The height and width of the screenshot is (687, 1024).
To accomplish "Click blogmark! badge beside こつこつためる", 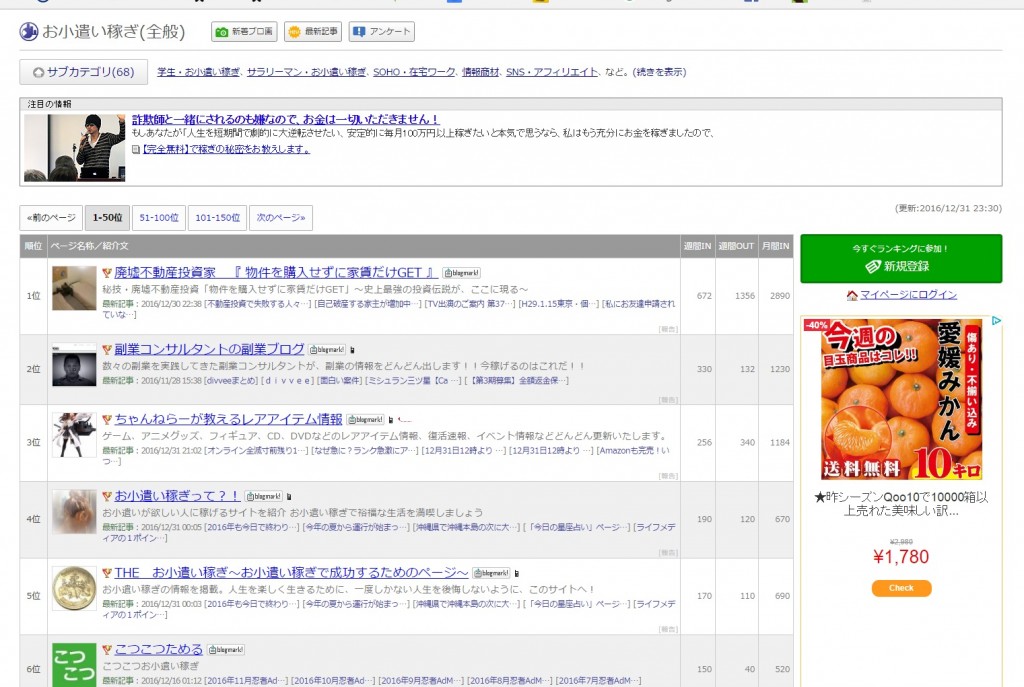I will click(225, 650).
